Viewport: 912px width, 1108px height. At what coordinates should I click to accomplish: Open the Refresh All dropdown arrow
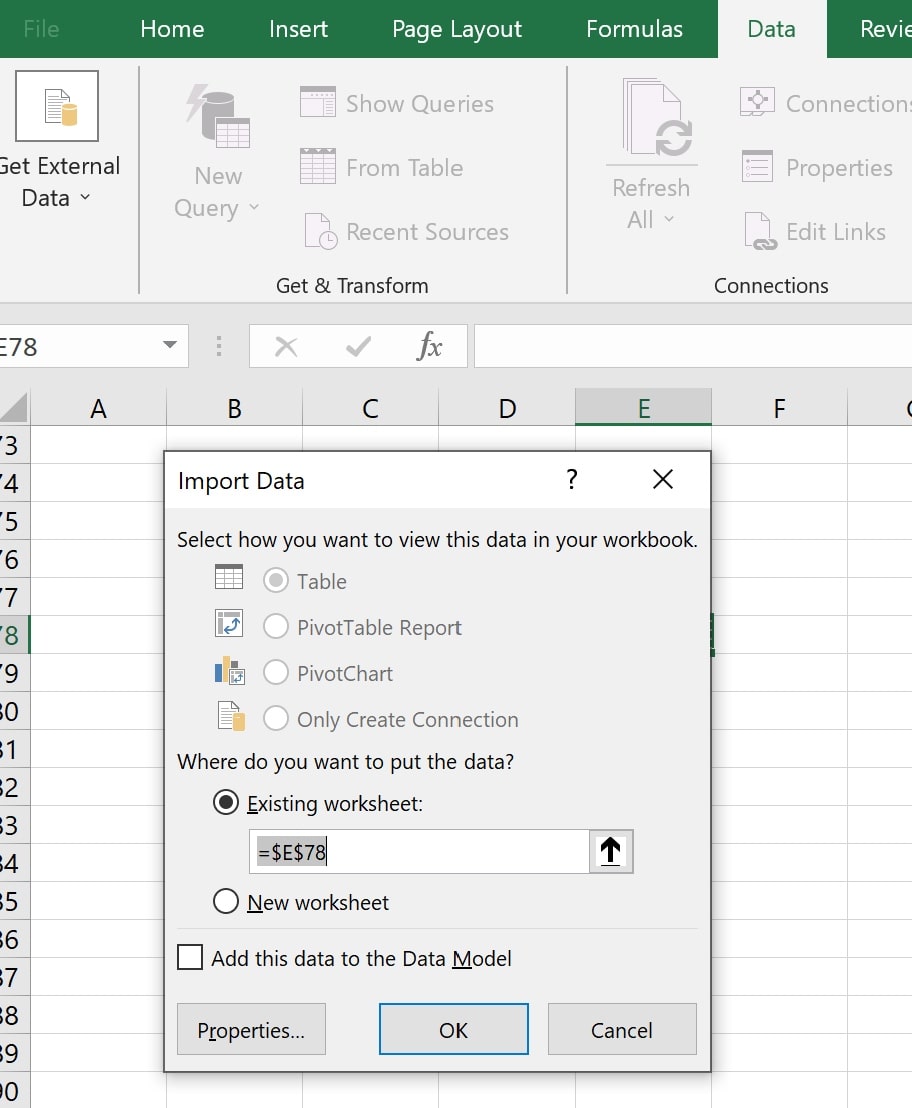(x=669, y=220)
